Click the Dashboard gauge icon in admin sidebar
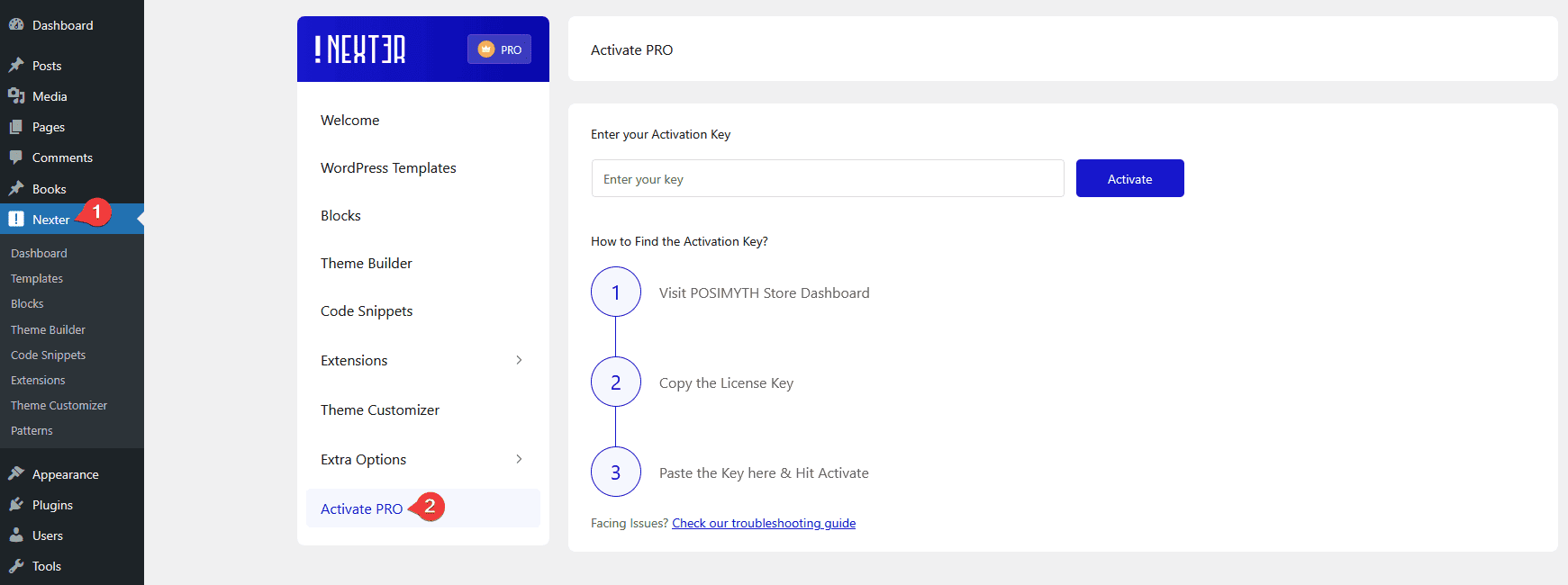 click(x=16, y=25)
